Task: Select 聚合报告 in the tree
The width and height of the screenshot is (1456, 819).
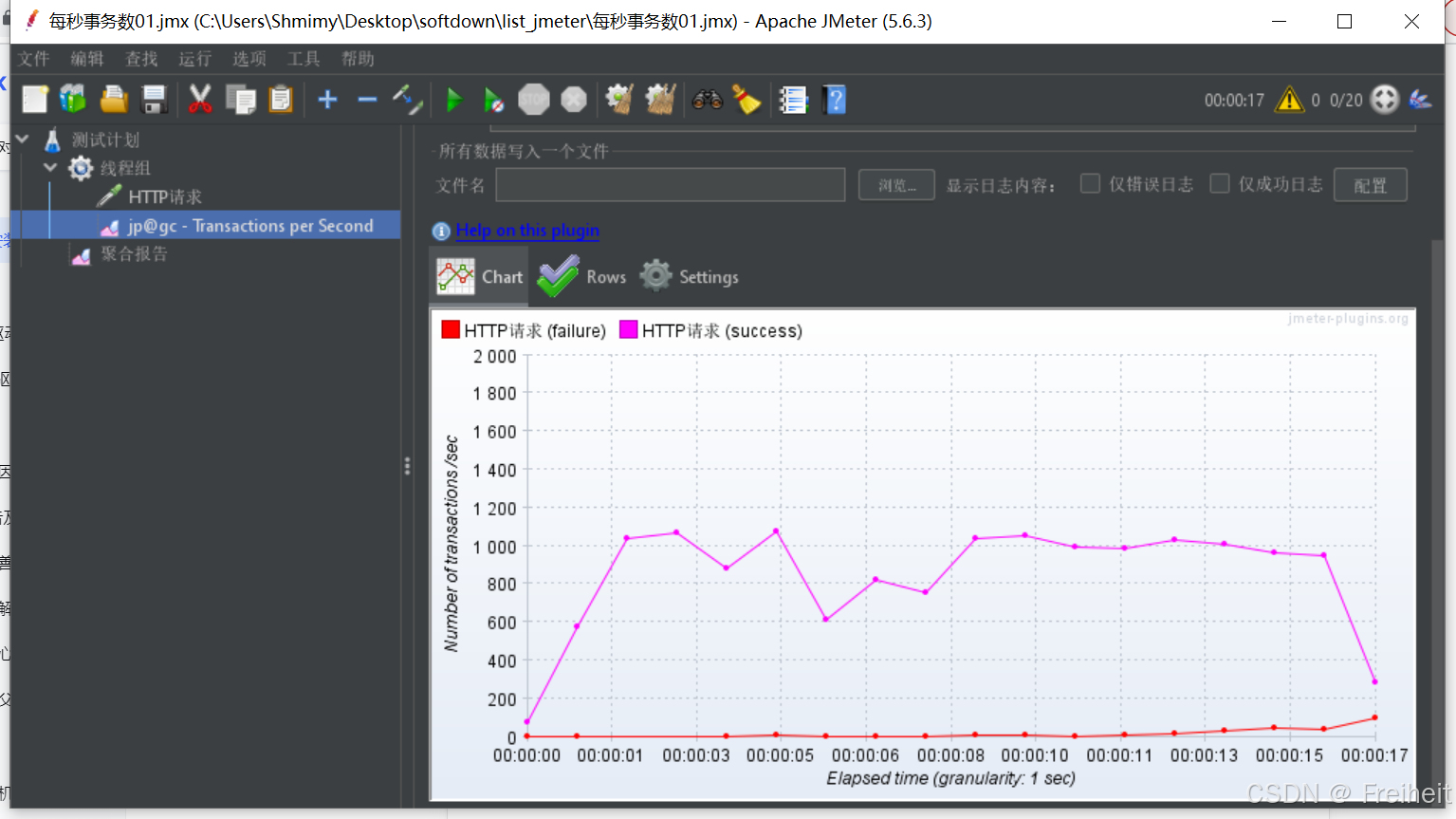Action: 134,253
